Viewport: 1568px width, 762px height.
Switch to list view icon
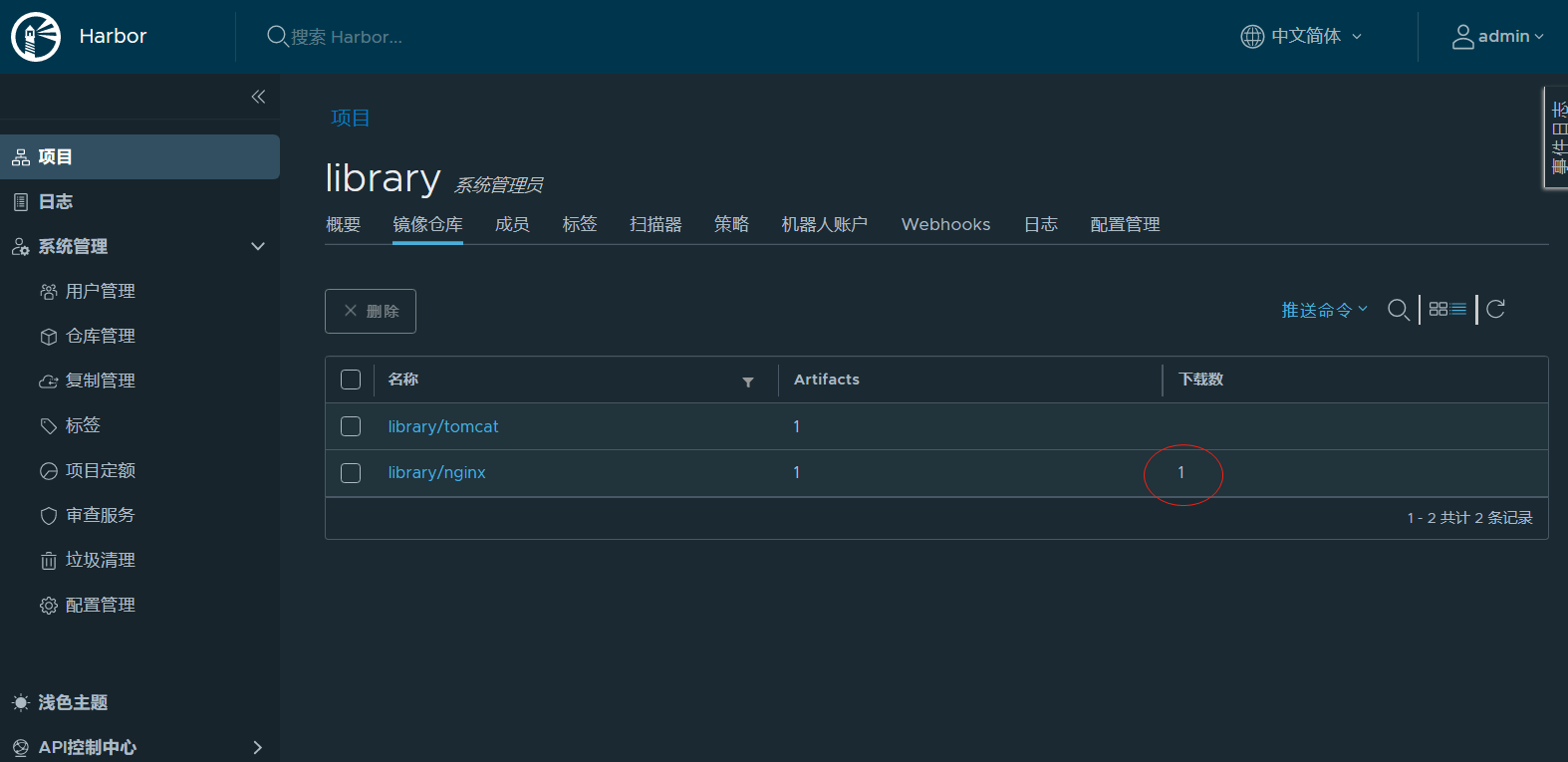tap(1458, 310)
